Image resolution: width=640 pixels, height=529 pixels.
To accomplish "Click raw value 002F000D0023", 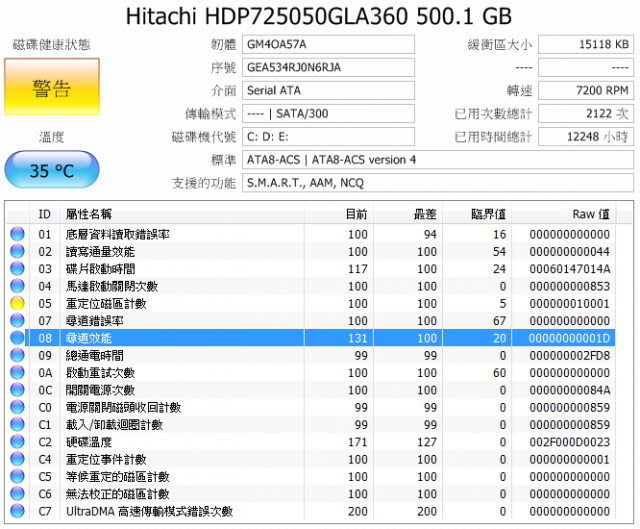I will pos(569,442).
